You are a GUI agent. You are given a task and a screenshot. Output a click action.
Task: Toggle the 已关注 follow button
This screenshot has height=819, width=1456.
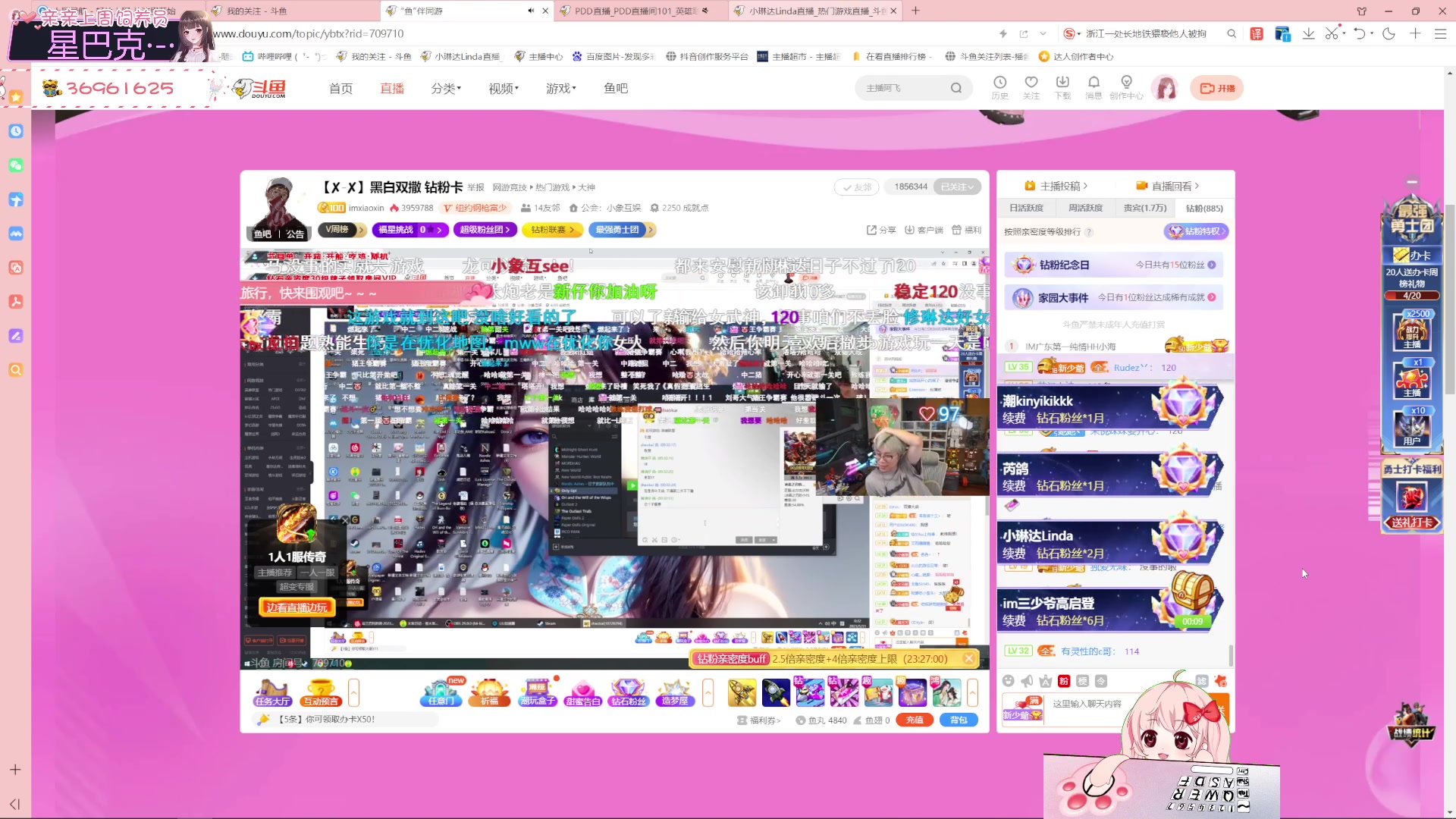click(957, 187)
